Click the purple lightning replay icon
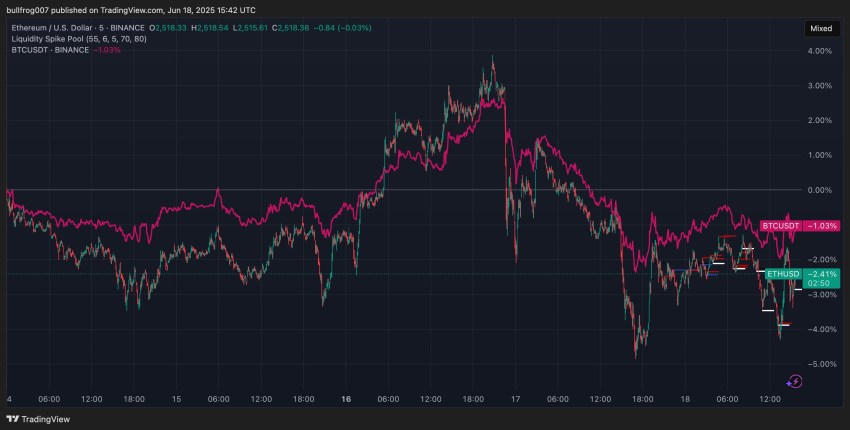 click(x=793, y=380)
